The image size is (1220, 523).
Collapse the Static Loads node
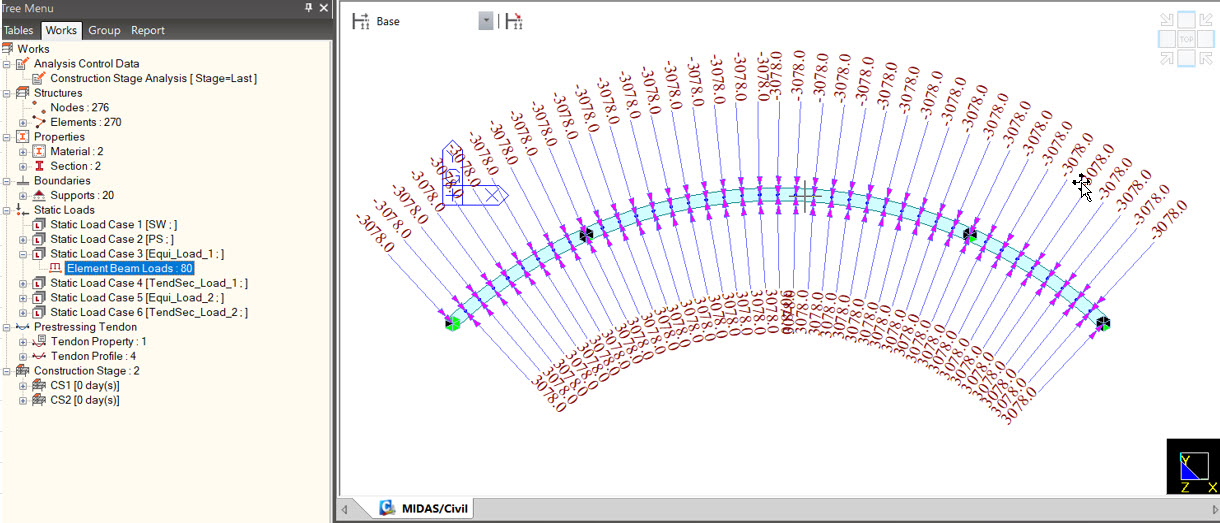(x=7, y=210)
